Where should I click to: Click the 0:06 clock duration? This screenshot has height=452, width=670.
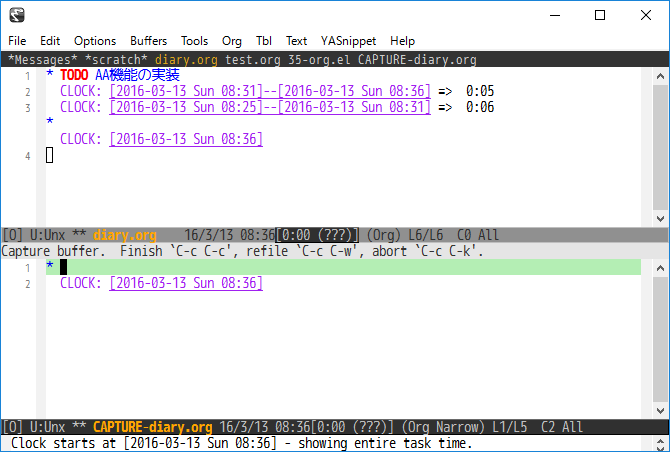pyautogui.click(x=480, y=107)
